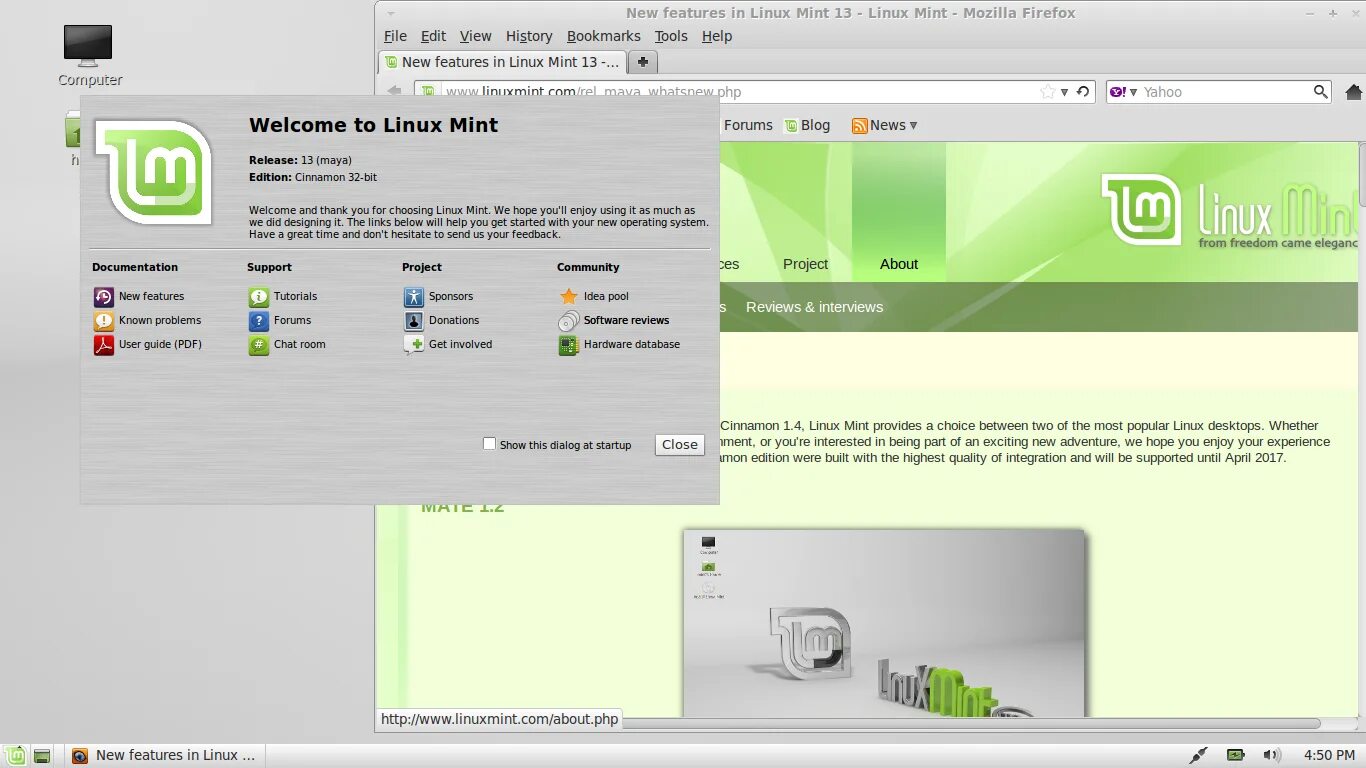Screen dimensions: 1366x768
Task: Click the search magnifier in Yahoo box
Action: point(1321,92)
